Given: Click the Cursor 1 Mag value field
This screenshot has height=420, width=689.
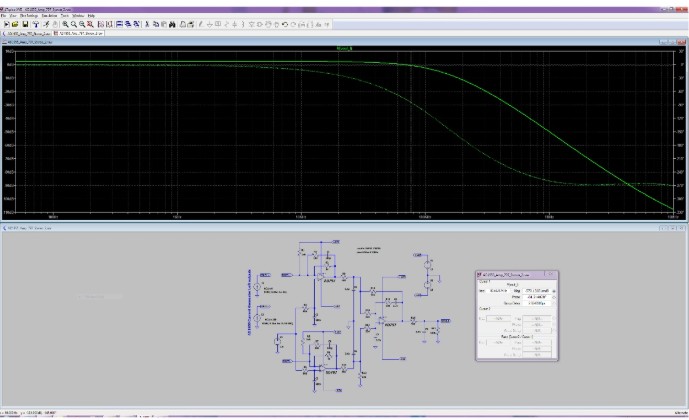Looking at the screenshot, I should (x=537, y=291).
